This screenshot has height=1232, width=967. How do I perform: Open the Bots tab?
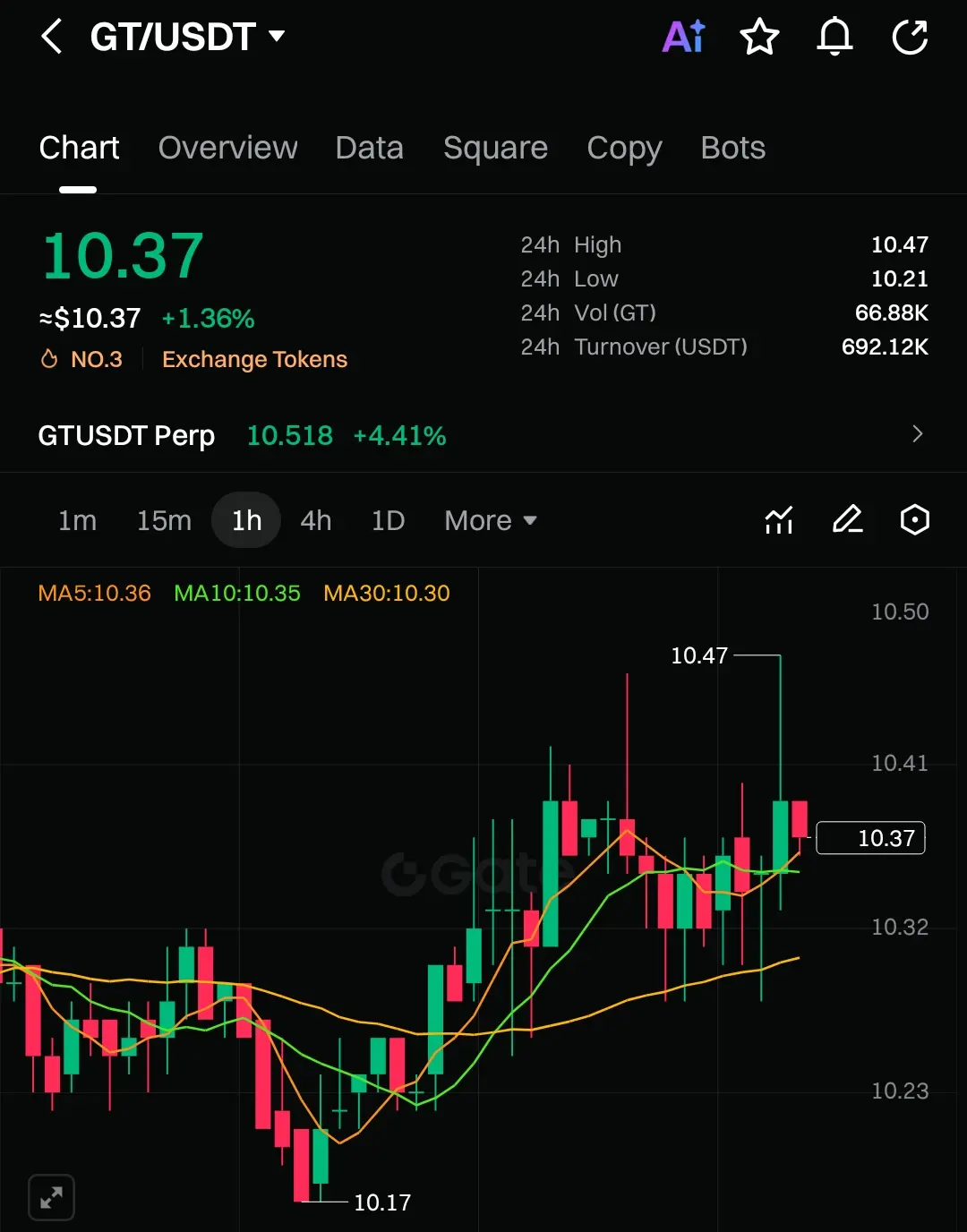pos(733,148)
